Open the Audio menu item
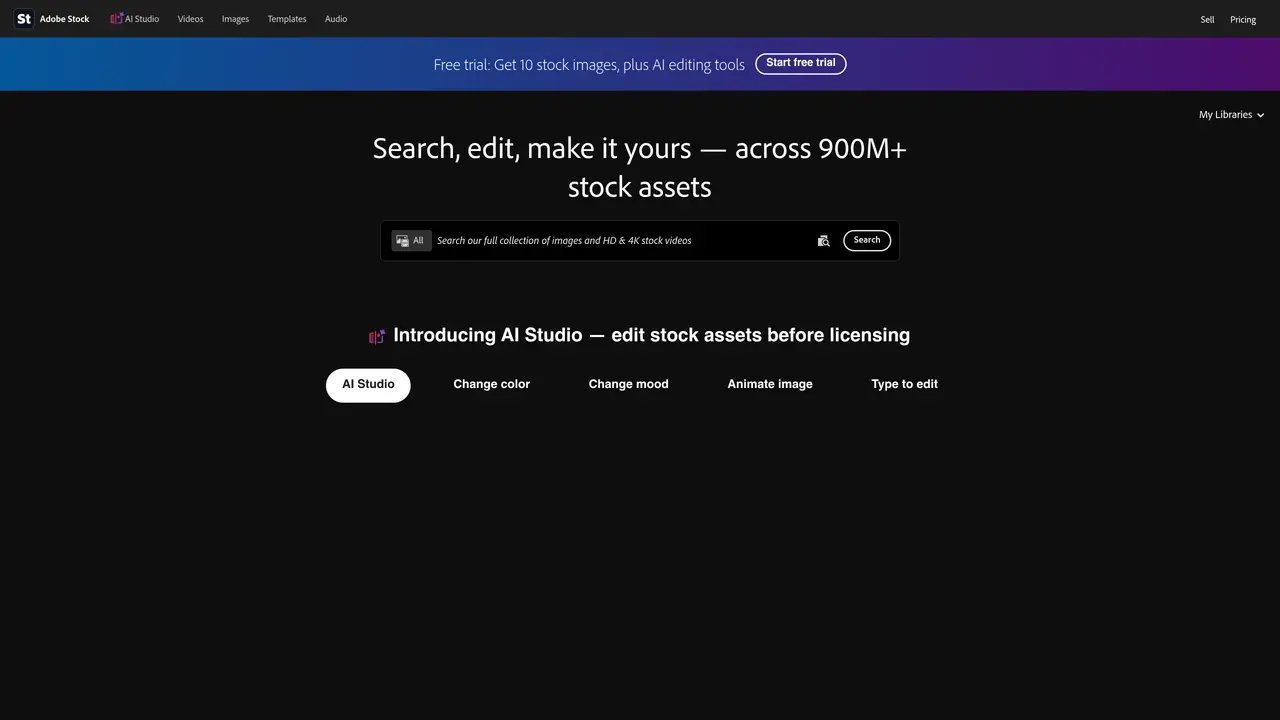Image resolution: width=1280 pixels, height=720 pixels. pos(336,19)
